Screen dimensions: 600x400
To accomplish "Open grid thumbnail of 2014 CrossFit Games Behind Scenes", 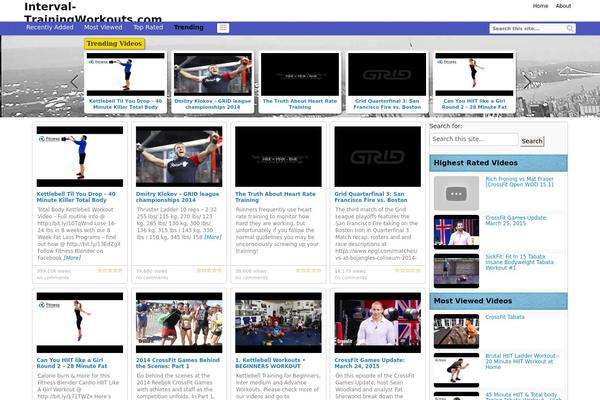I will click(x=179, y=323).
